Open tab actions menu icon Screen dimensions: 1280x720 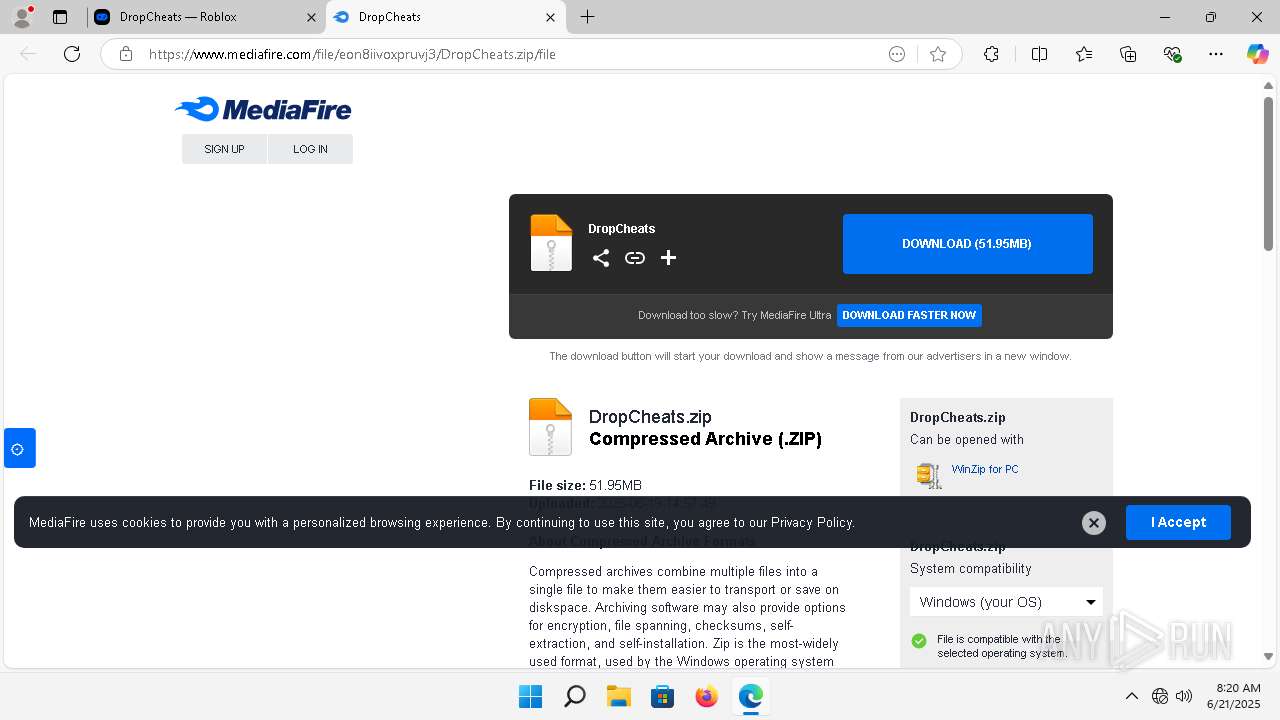(60, 17)
